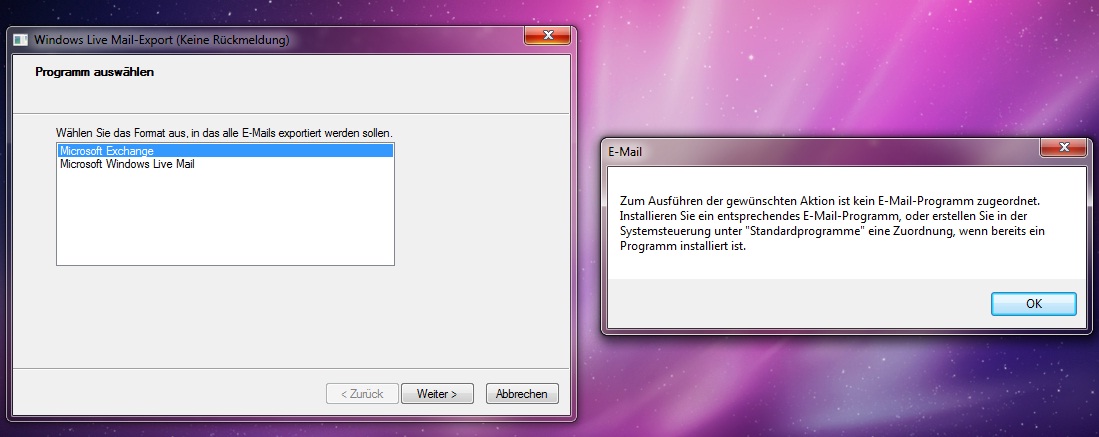
Task: Select Microsoft Exchange in the format list
Action: pos(225,151)
